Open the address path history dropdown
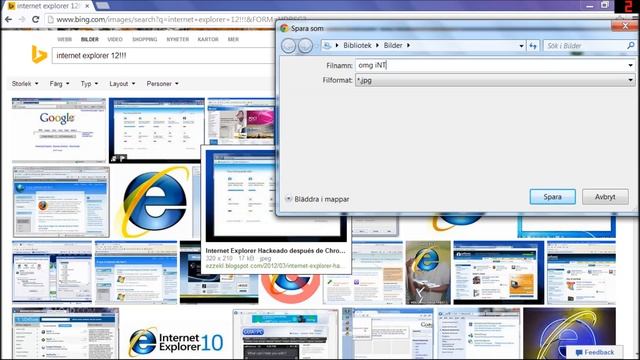 [x=521, y=46]
